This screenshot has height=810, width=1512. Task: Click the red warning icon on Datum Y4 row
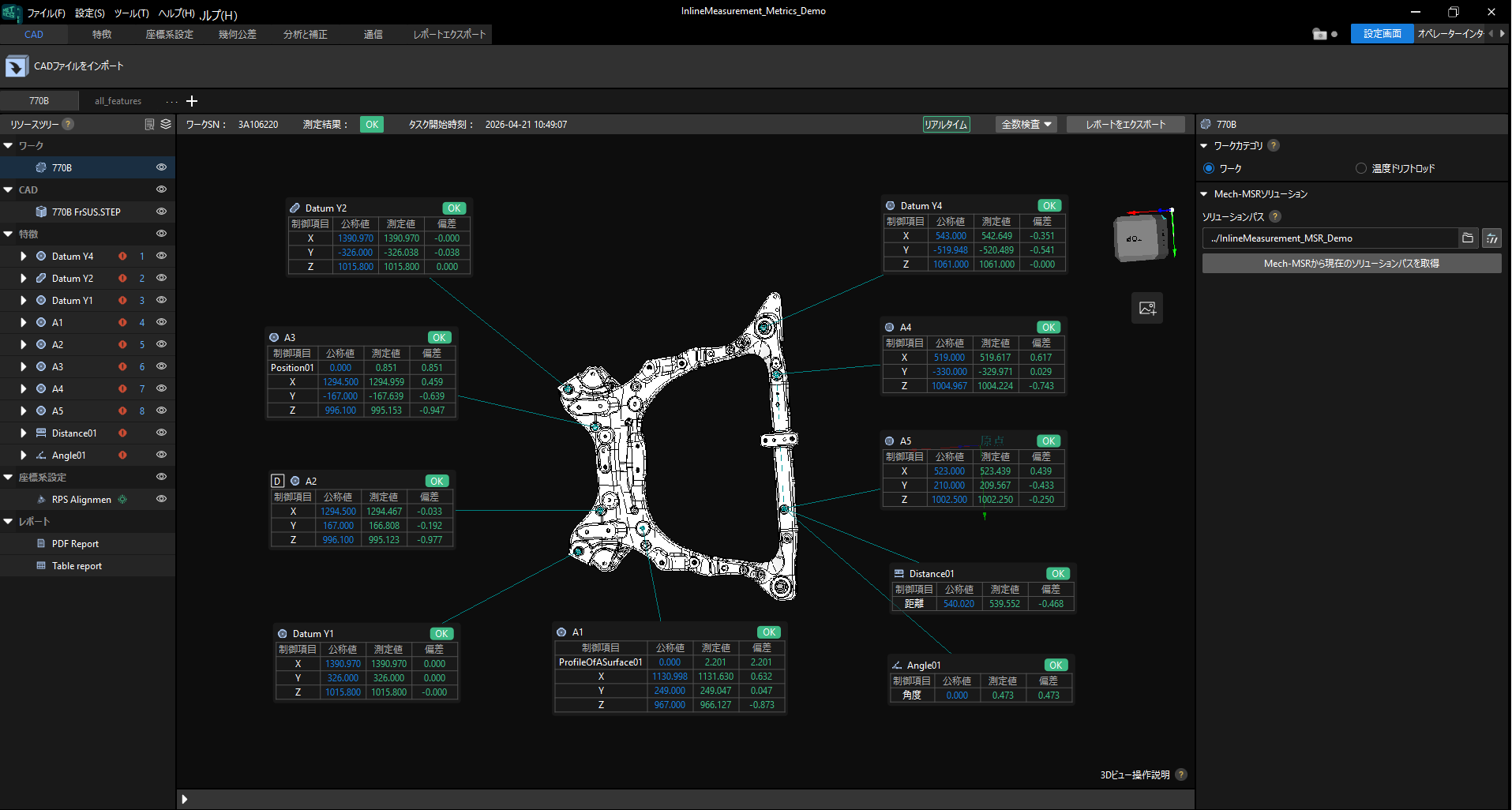pyautogui.click(x=122, y=256)
